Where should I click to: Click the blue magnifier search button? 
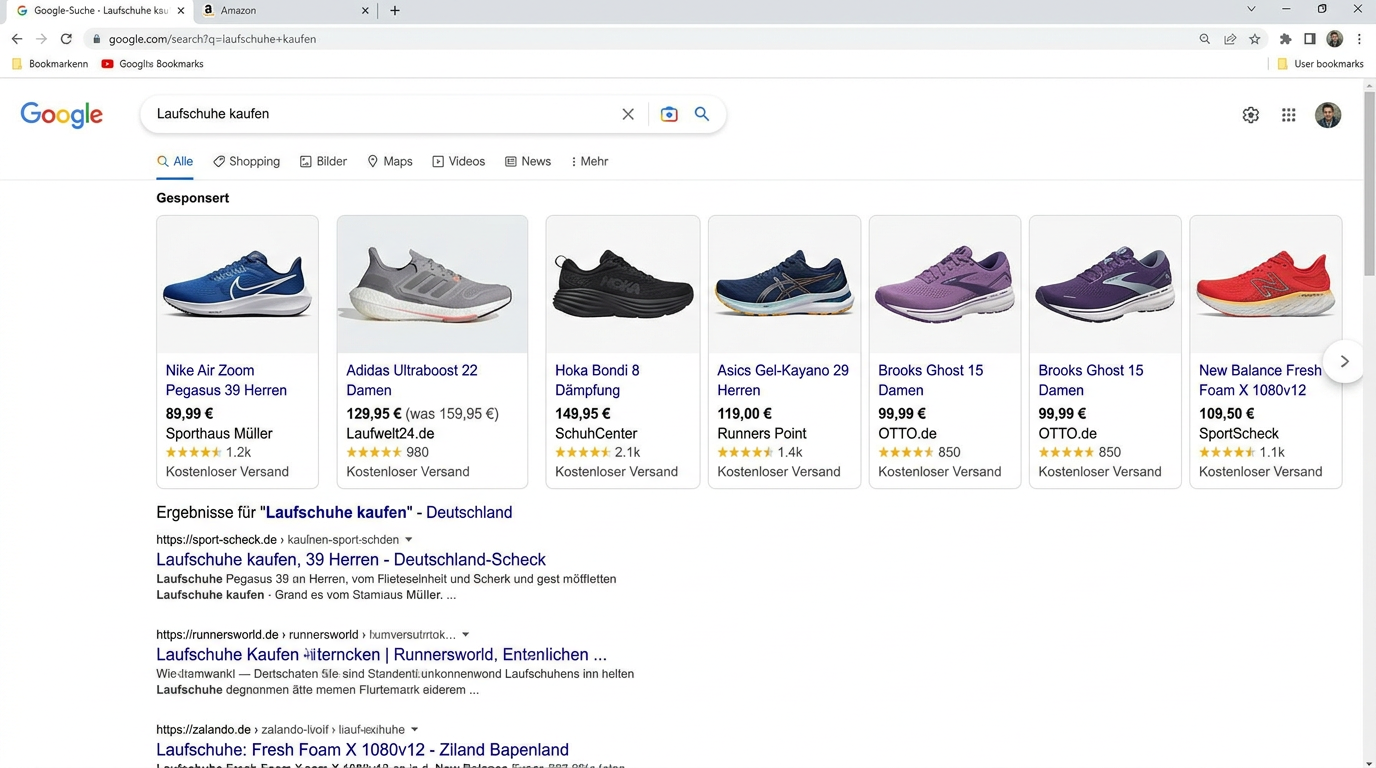coord(702,114)
